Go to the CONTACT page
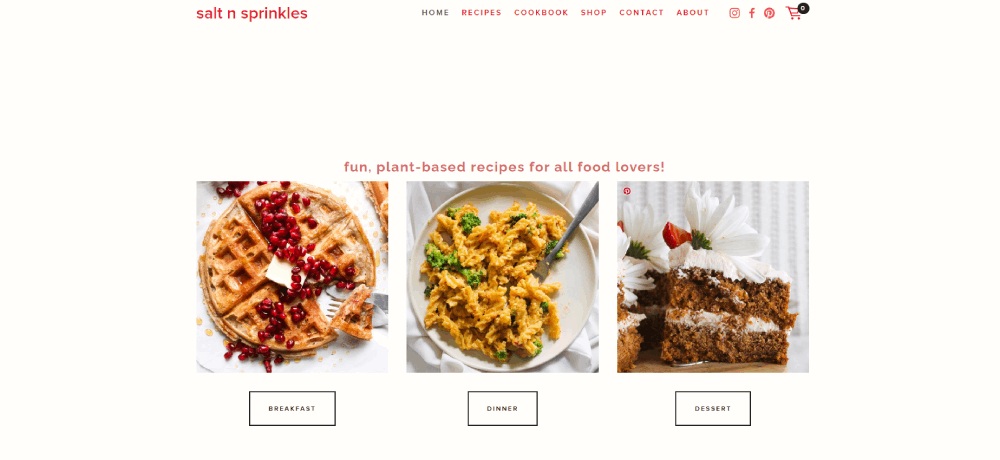Screen dimensions: 1000x460 642,13
